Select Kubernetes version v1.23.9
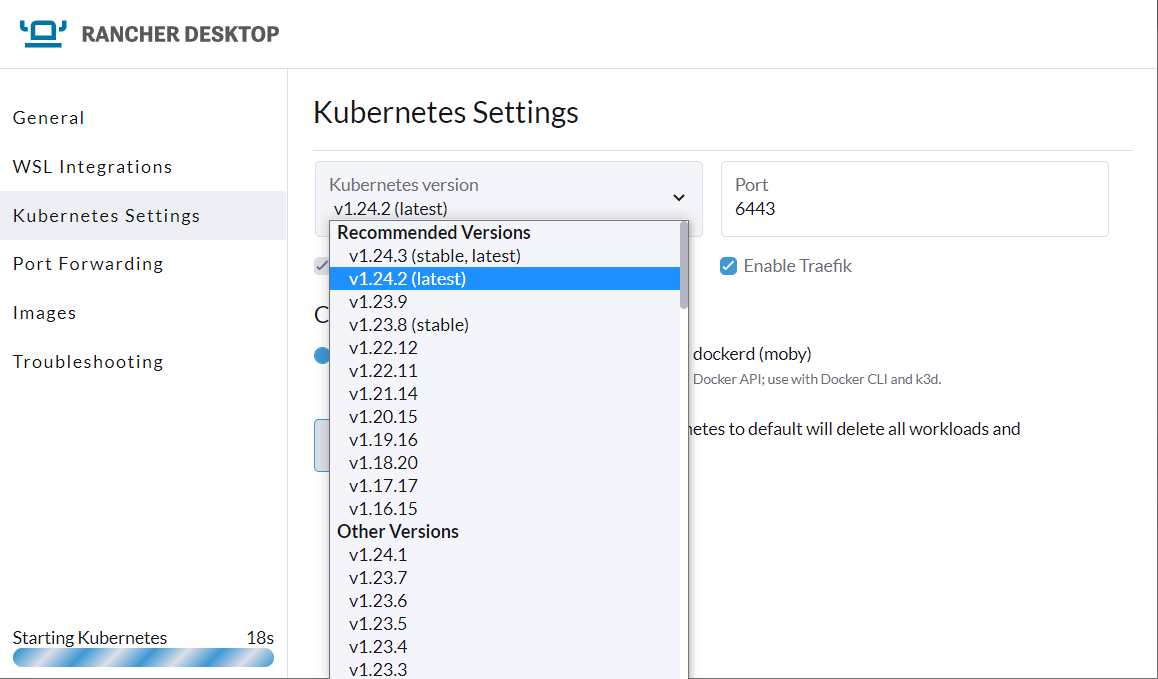The height and width of the screenshot is (679, 1158). (x=504, y=301)
